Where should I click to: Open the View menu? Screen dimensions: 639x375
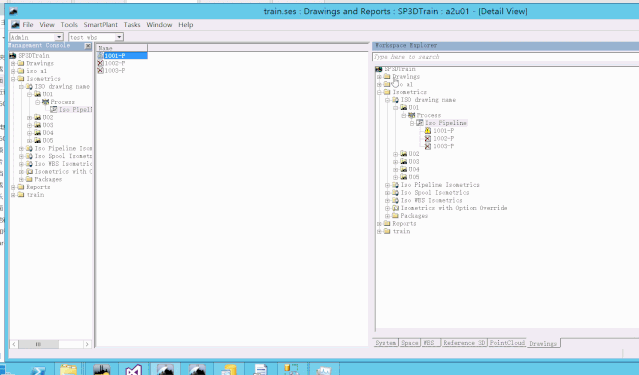click(x=47, y=25)
